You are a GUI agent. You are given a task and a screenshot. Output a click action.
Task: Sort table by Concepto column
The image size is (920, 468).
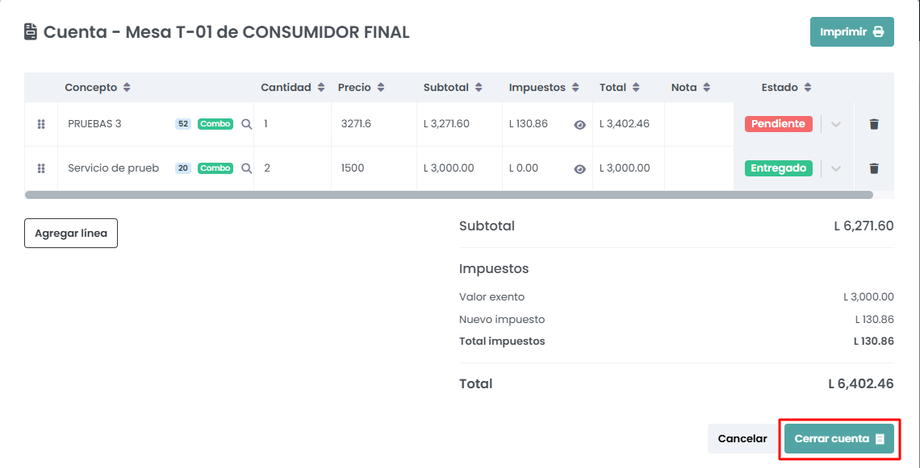[x=98, y=88]
